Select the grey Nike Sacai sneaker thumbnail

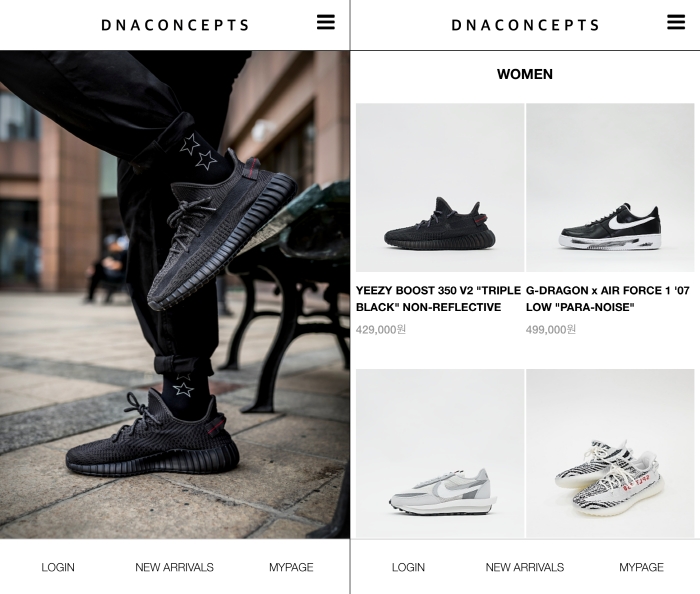click(440, 453)
